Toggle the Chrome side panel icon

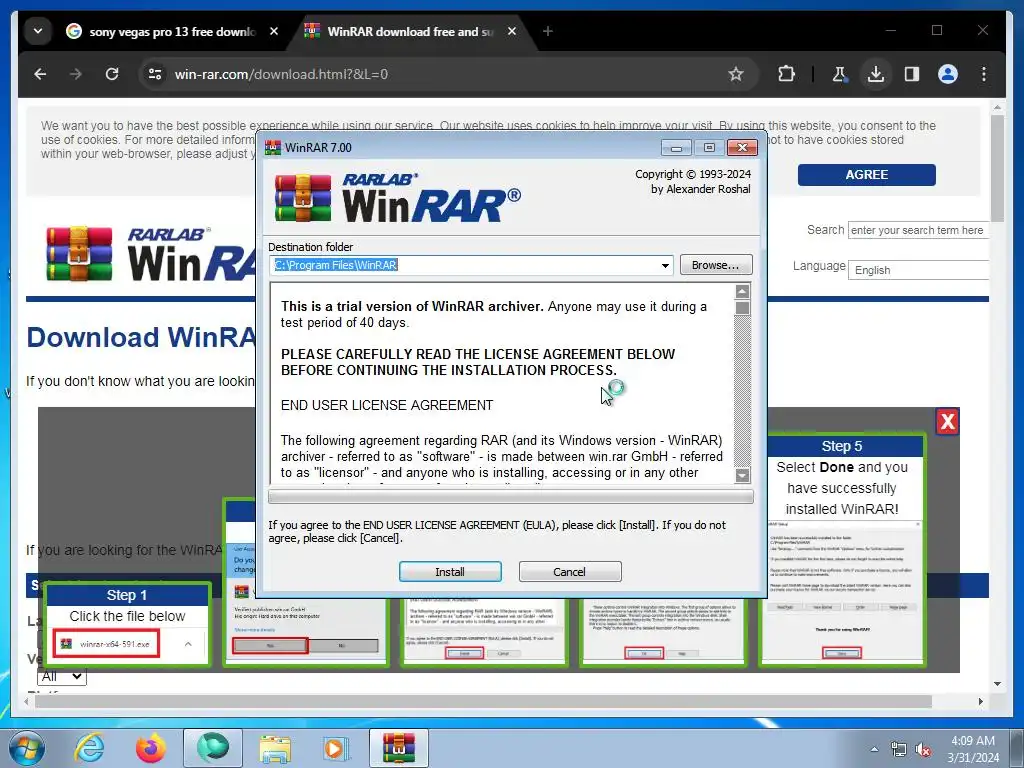(x=912, y=74)
